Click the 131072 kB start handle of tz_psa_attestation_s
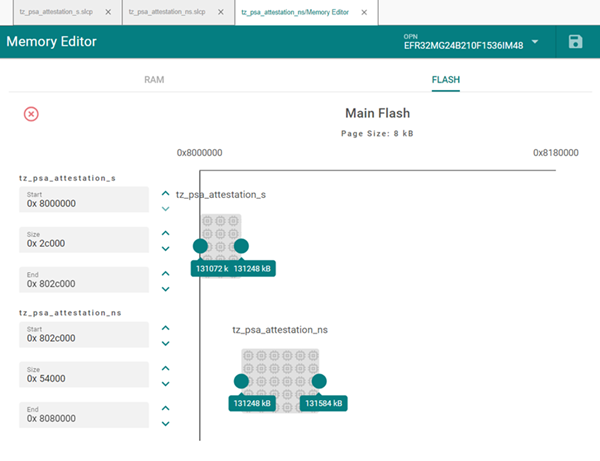Viewport: 600px width, 461px height. point(200,246)
